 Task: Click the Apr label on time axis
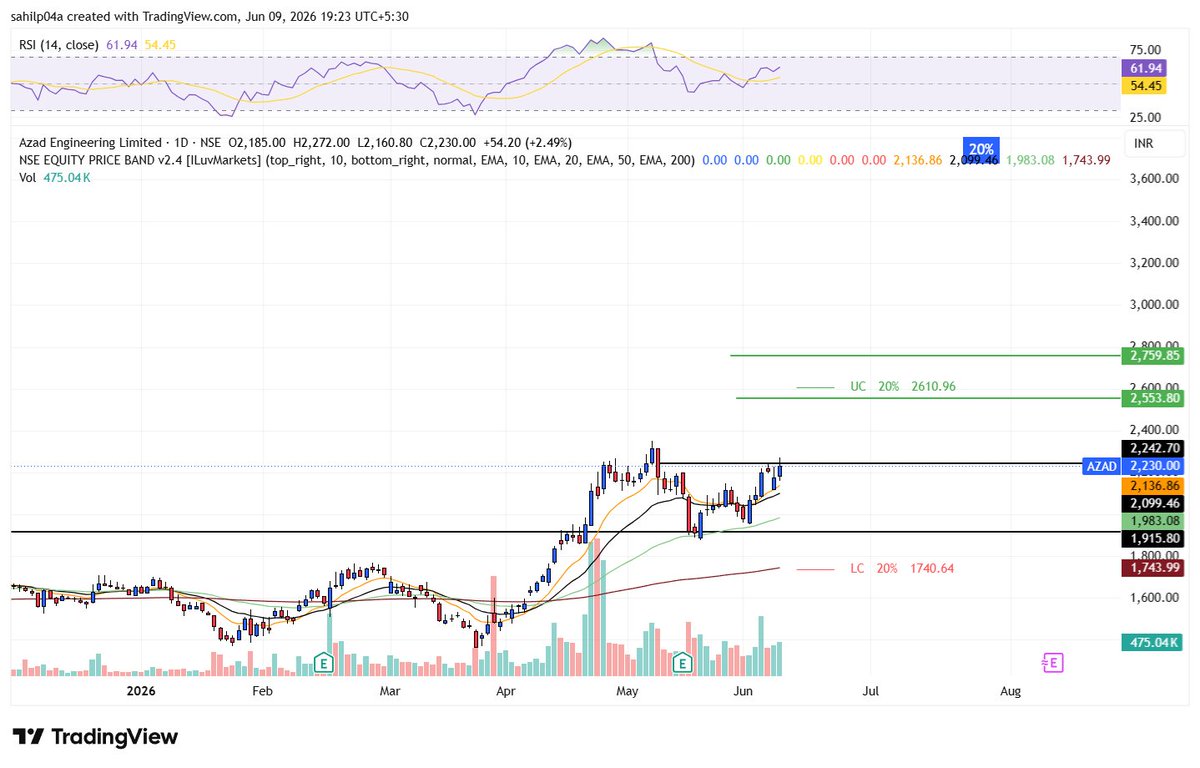pos(506,691)
